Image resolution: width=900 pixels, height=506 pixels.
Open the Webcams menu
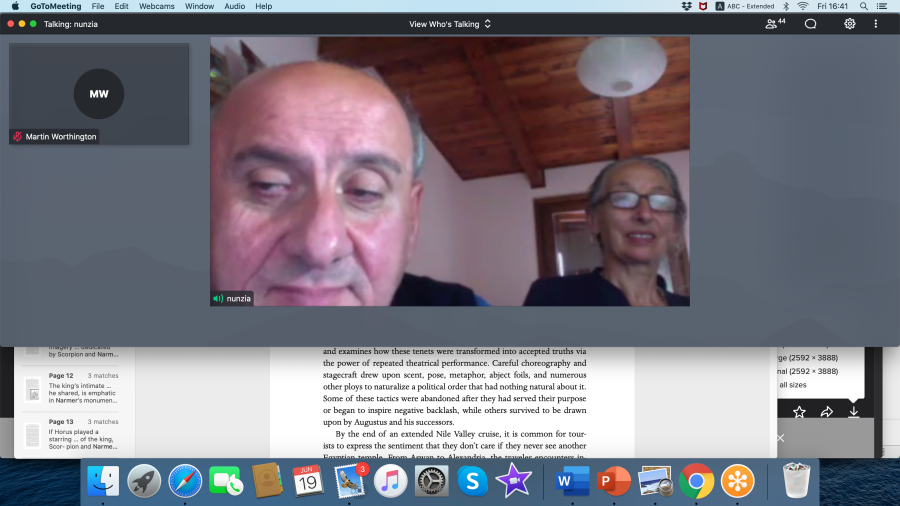pyautogui.click(x=157, y=6)
